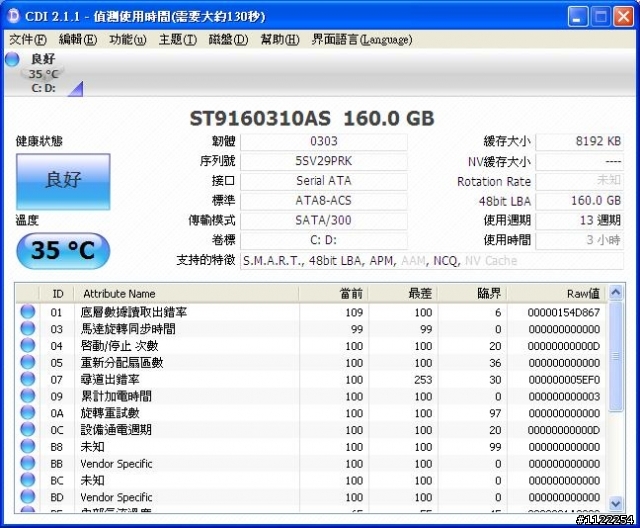
Task: Open the 磁盤(D) menu
Action: coord(228,40)
